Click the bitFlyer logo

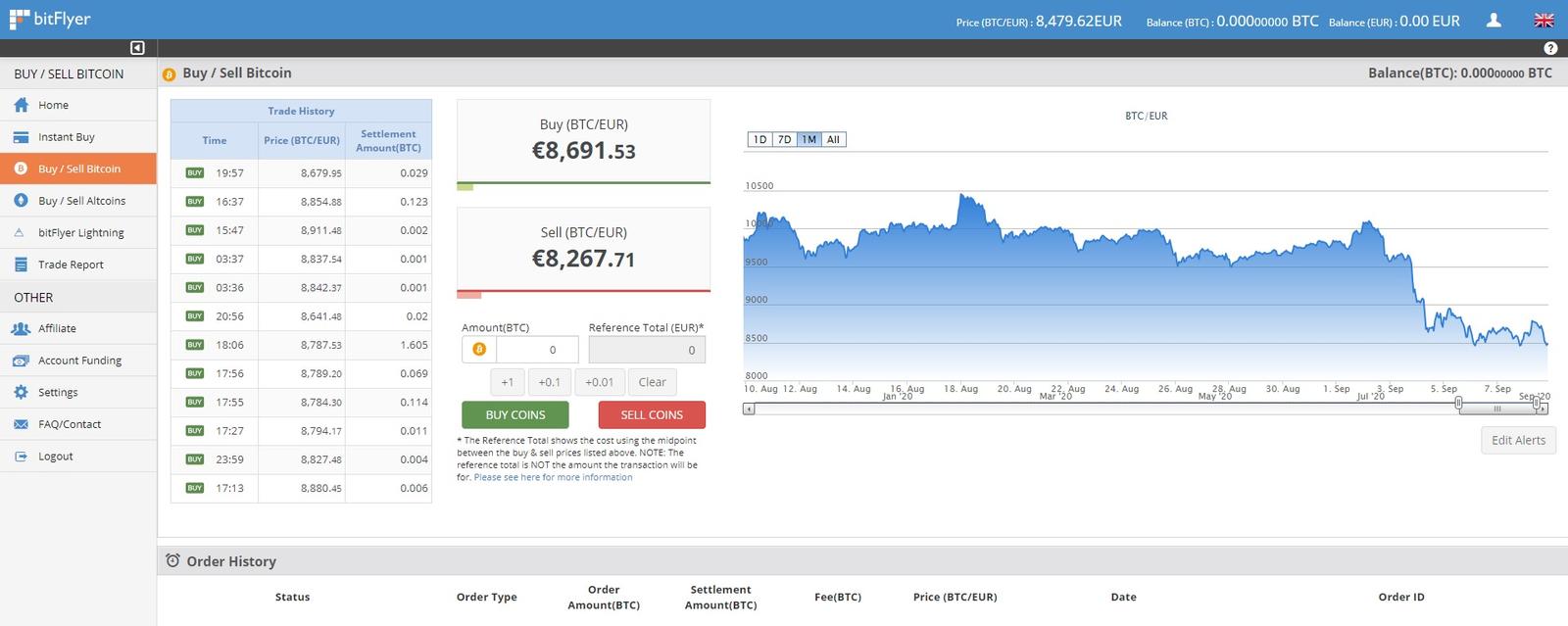click(50, 20)
